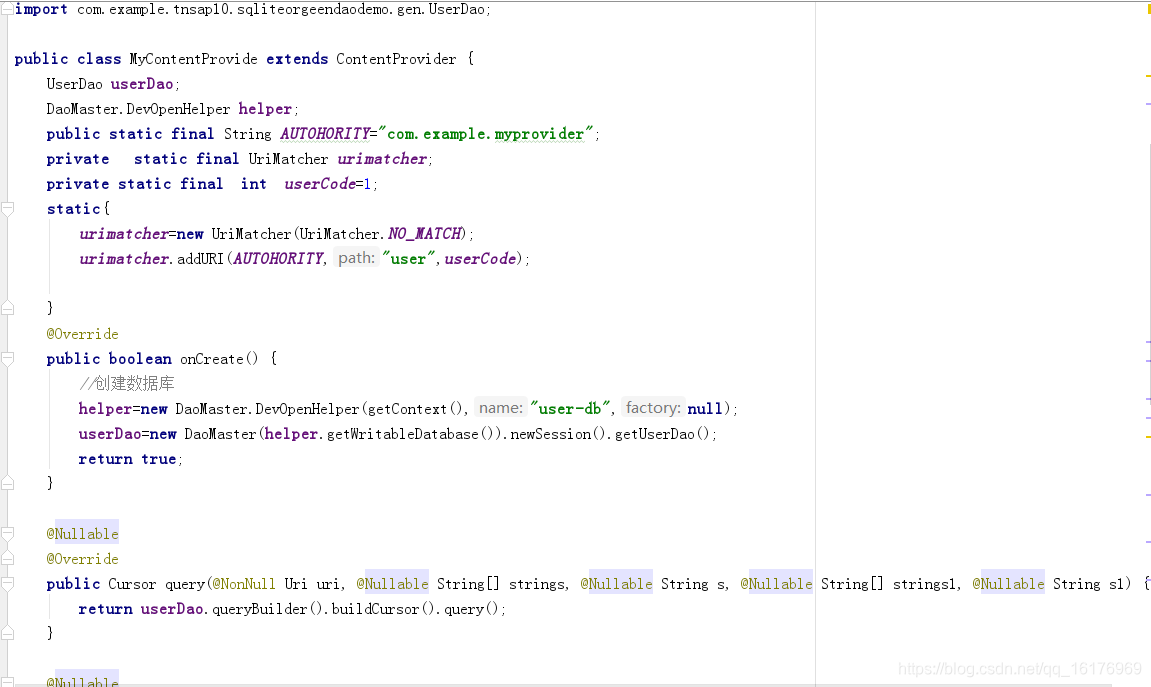Click 'helper;' in the DevOpenHelper field declaration
The height and width of the screenshot is (687, 1151).
pos(267,109)
